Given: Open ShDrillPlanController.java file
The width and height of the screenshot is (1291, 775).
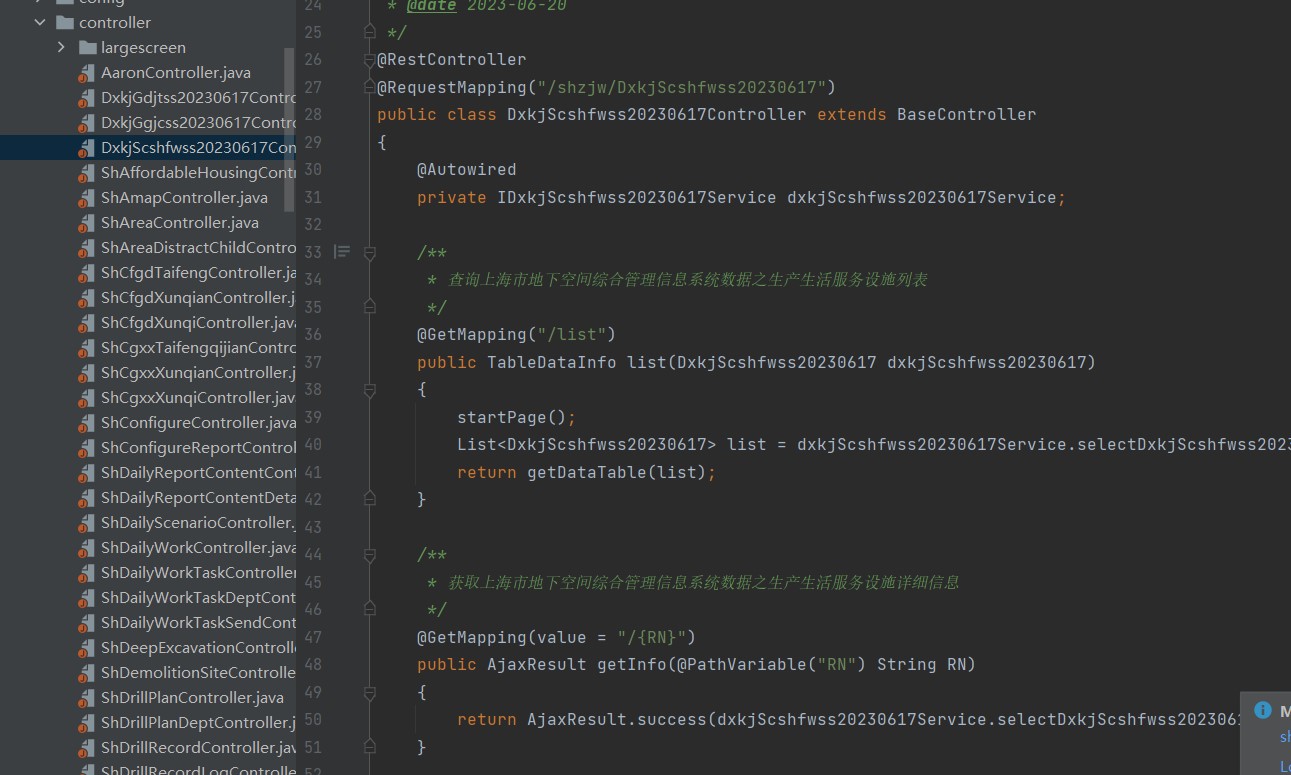Looking at the screenshot, I should [192, 697].
